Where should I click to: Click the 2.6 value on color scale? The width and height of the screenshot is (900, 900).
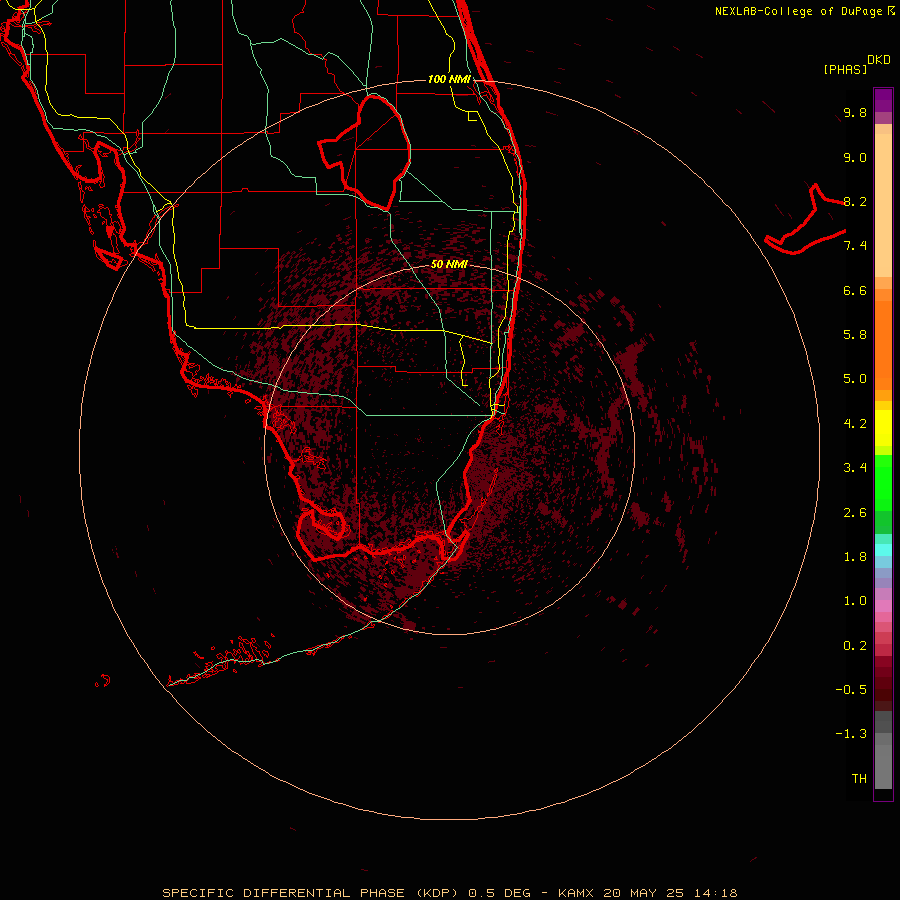click(855, 513)
